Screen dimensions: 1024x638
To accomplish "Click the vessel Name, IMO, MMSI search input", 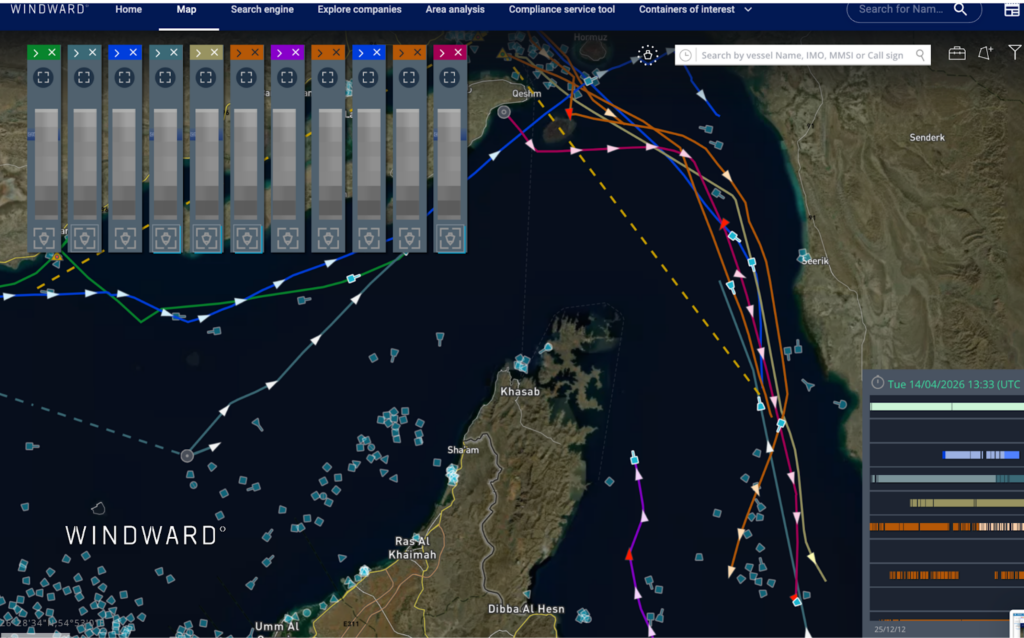I will click(x=800, y=54).
